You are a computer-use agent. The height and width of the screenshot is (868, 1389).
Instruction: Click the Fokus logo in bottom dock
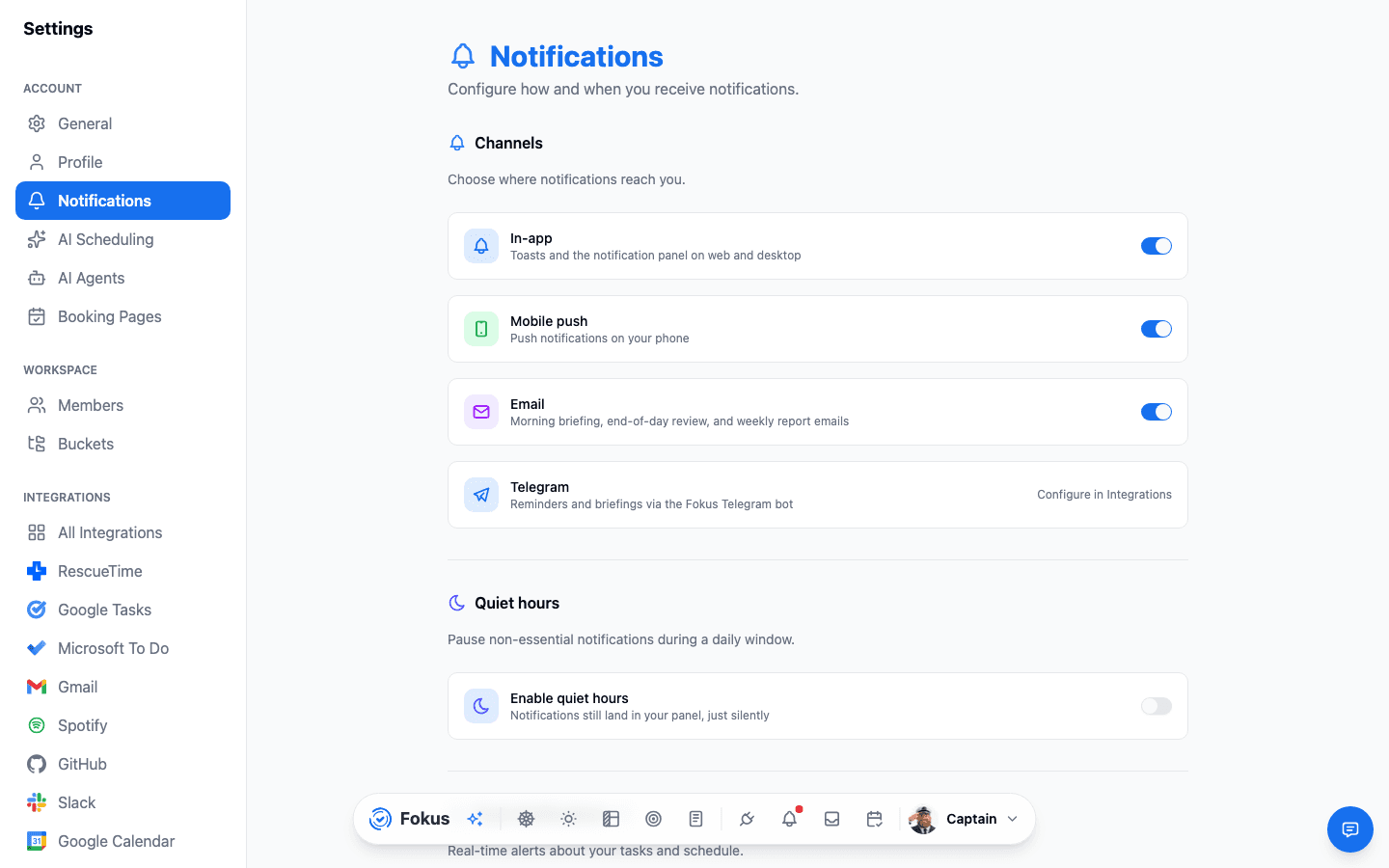tap(381, 819)
